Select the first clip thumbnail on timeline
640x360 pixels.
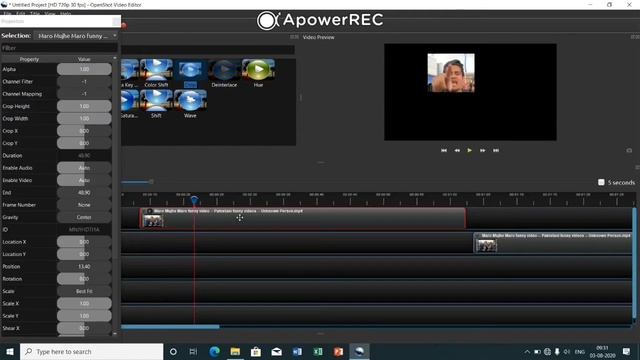153,221
